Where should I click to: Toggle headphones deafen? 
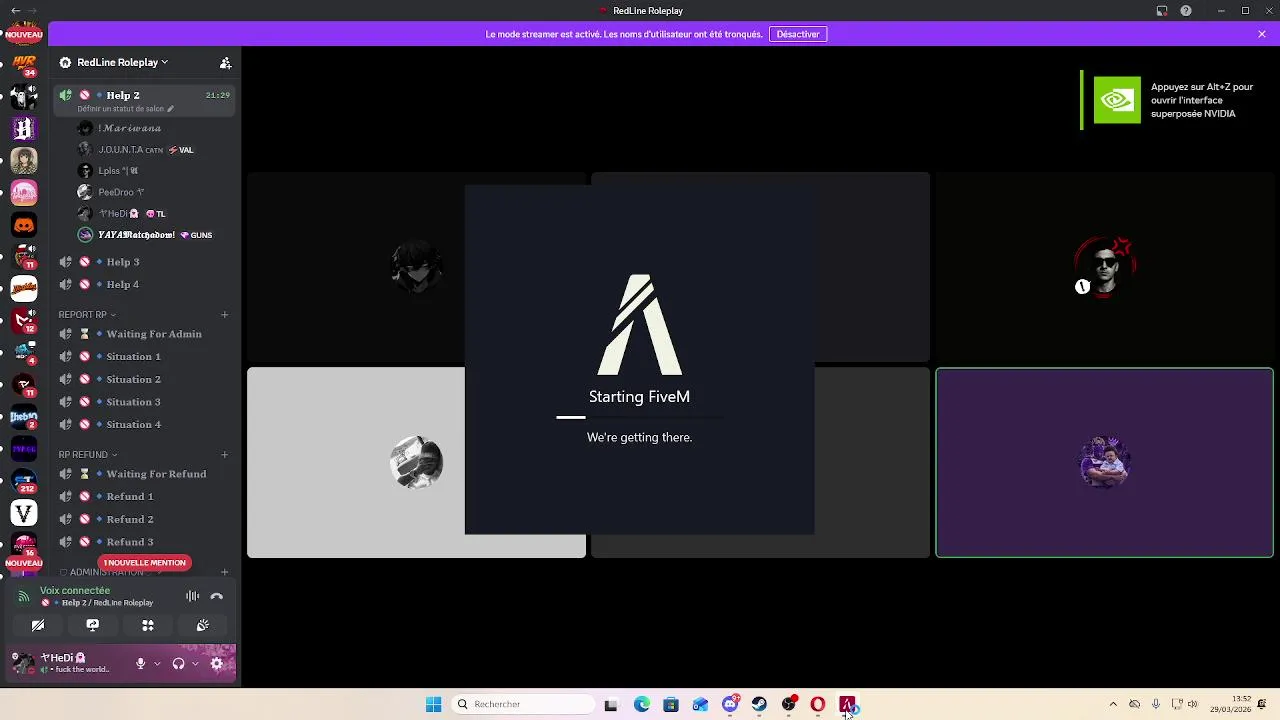[178, 663]
